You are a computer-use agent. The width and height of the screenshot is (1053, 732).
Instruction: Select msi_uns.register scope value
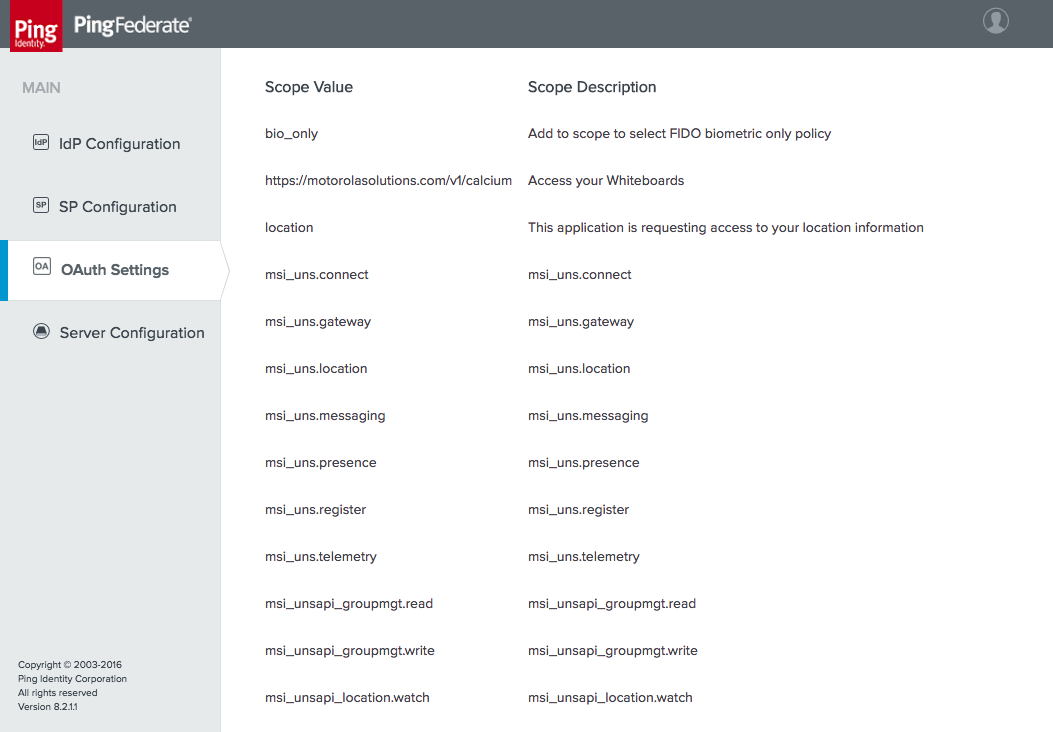coord(315,510)
